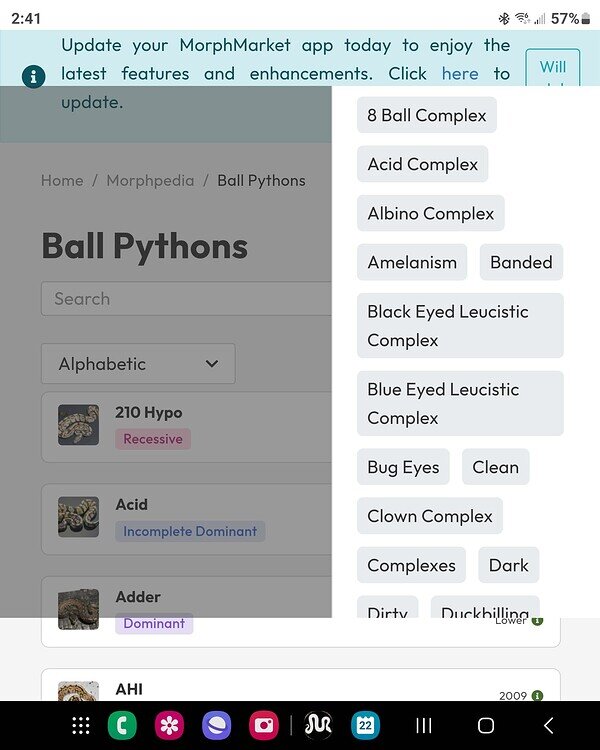The image size is (600, 750).
Task: Open the calendar app icon
Action: 366,726
